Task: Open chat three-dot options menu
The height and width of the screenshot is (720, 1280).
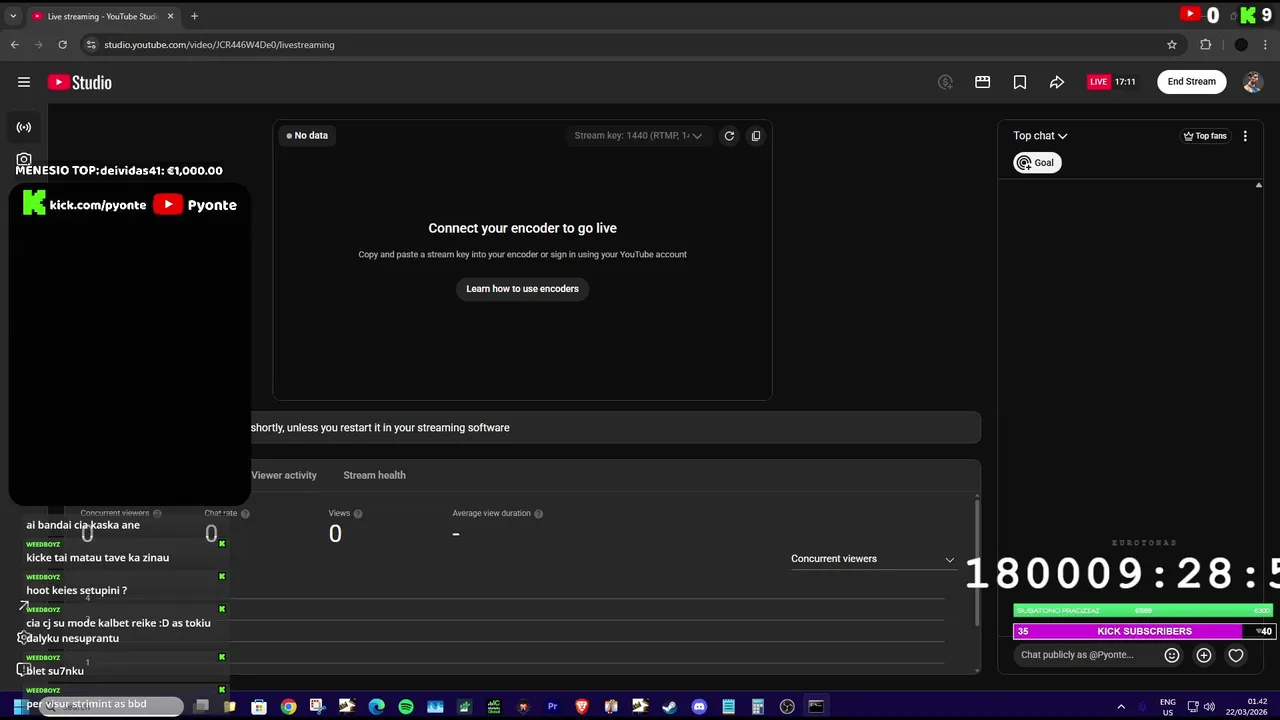Action: 1245,136
